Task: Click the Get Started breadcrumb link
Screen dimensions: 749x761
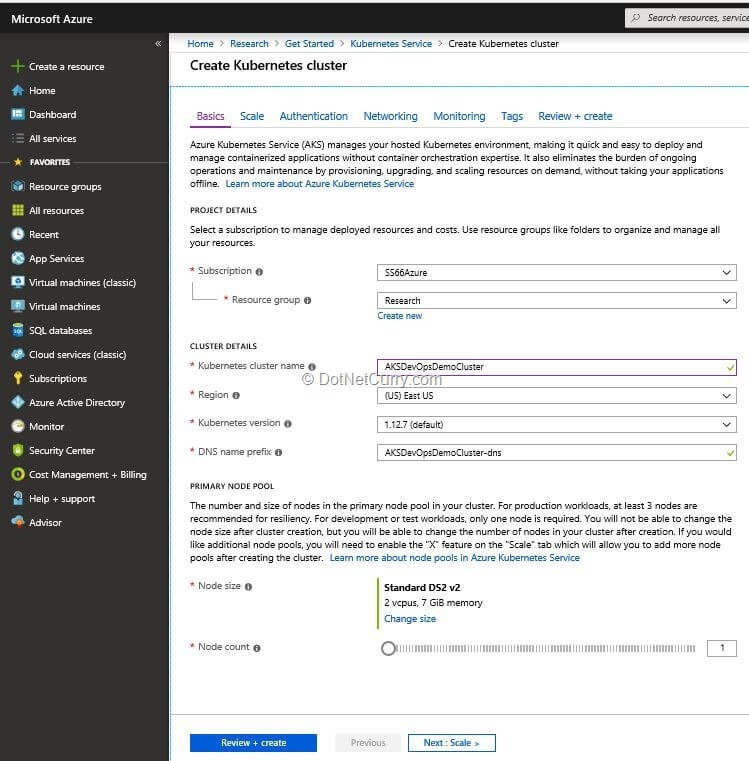Action: (x=309, y=44)
